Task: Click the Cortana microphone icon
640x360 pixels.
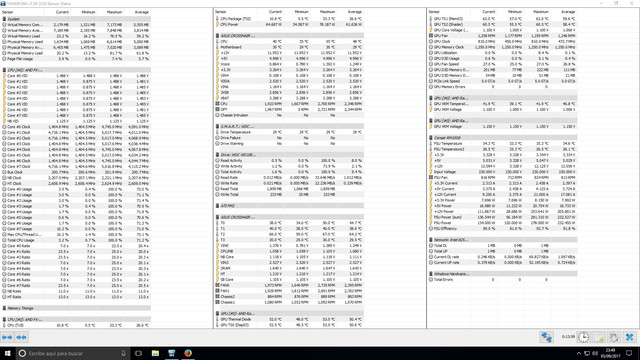Action: pyautogui.click(x=123, y=353)
